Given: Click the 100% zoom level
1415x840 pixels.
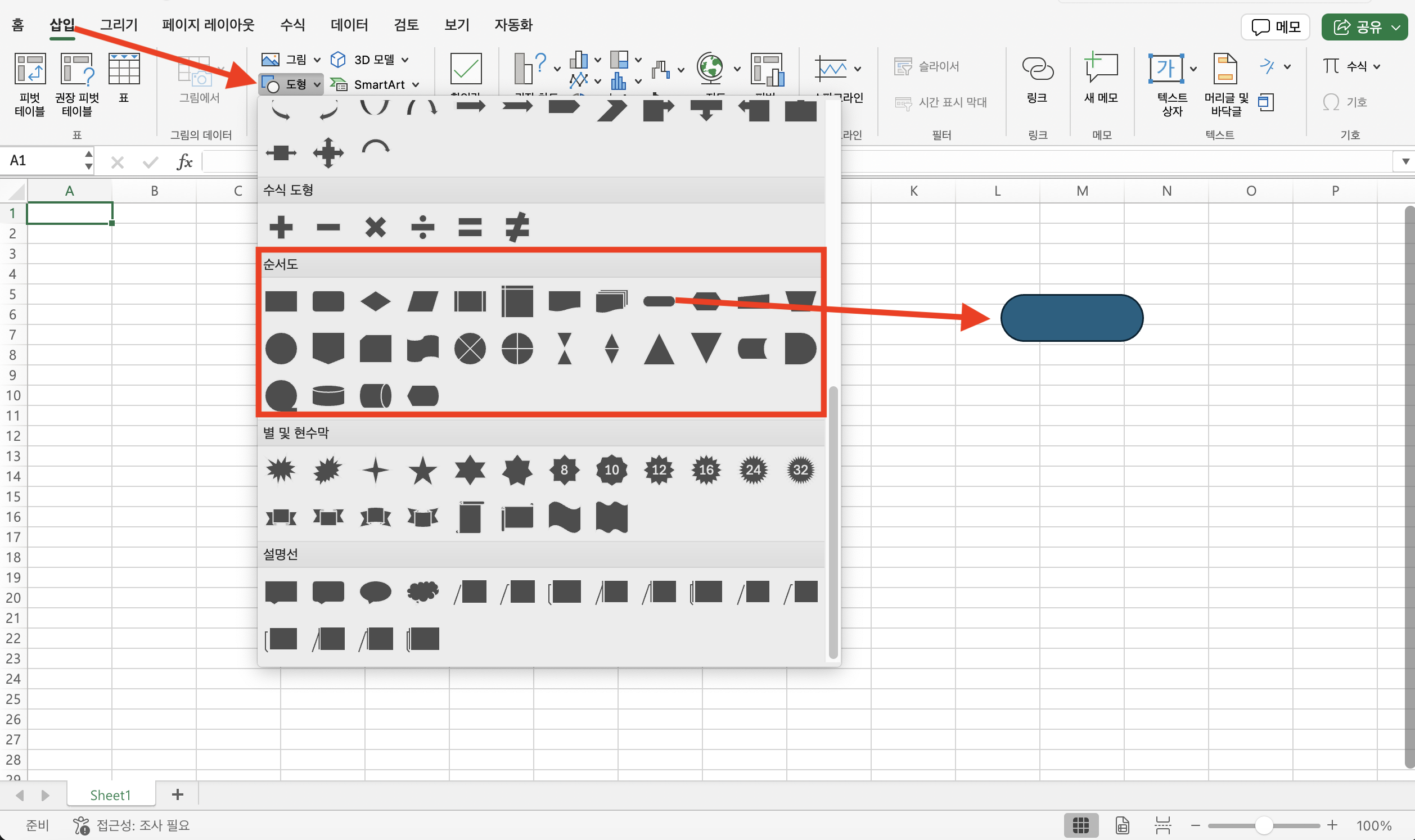Looking at the screenshot, I should 1375,825.
